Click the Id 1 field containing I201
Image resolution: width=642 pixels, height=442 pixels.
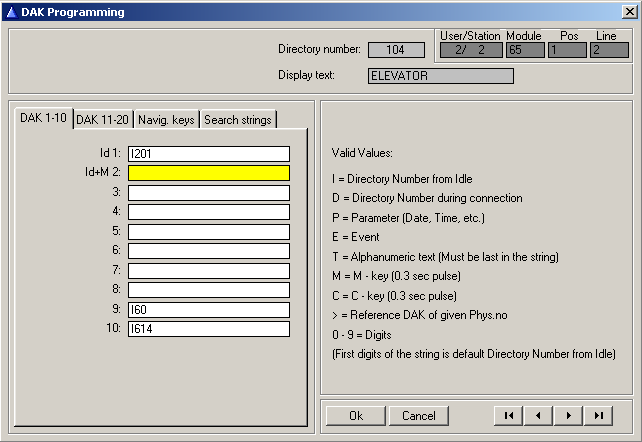[208, 154]
